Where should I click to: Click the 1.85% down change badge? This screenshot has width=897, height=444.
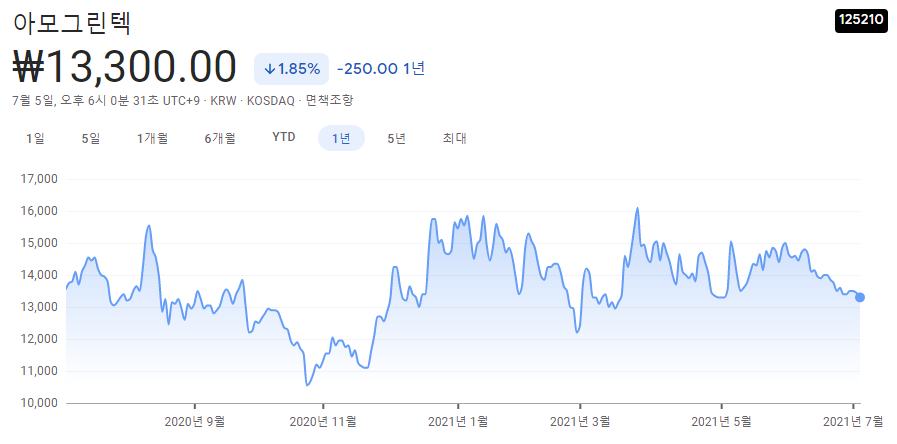pyautogui.click(x=291, y=69)
